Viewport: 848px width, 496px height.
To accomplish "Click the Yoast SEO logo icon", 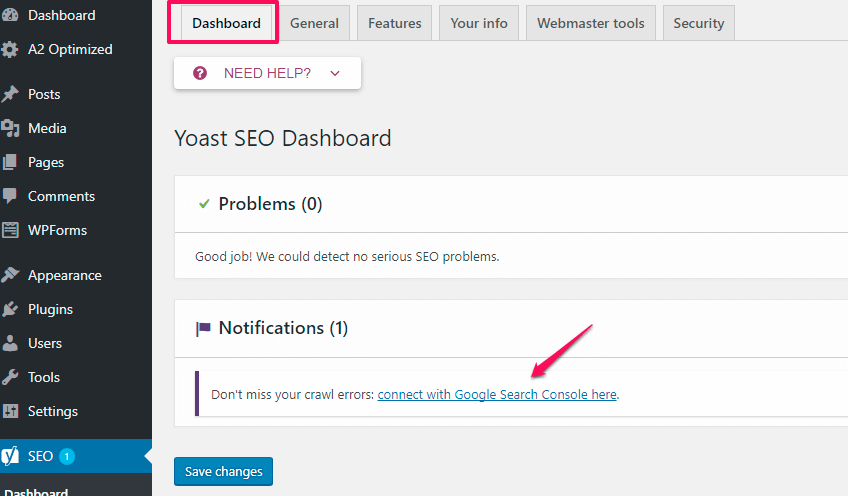I will [10, 456].
